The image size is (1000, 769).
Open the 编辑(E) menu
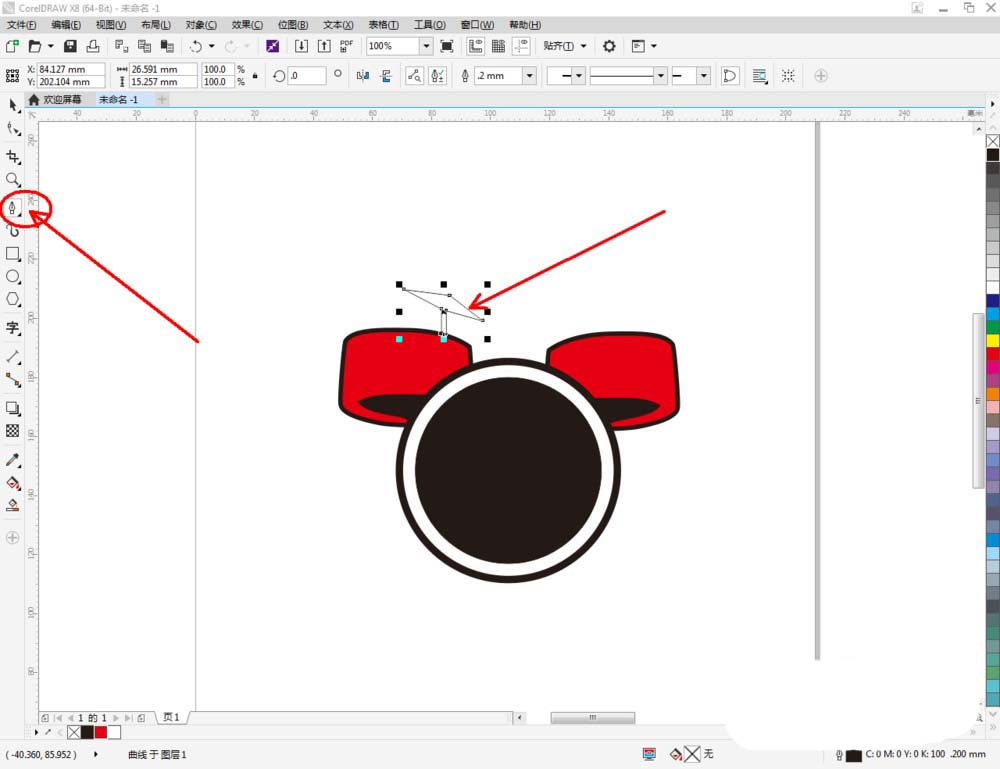click(66, 24)
